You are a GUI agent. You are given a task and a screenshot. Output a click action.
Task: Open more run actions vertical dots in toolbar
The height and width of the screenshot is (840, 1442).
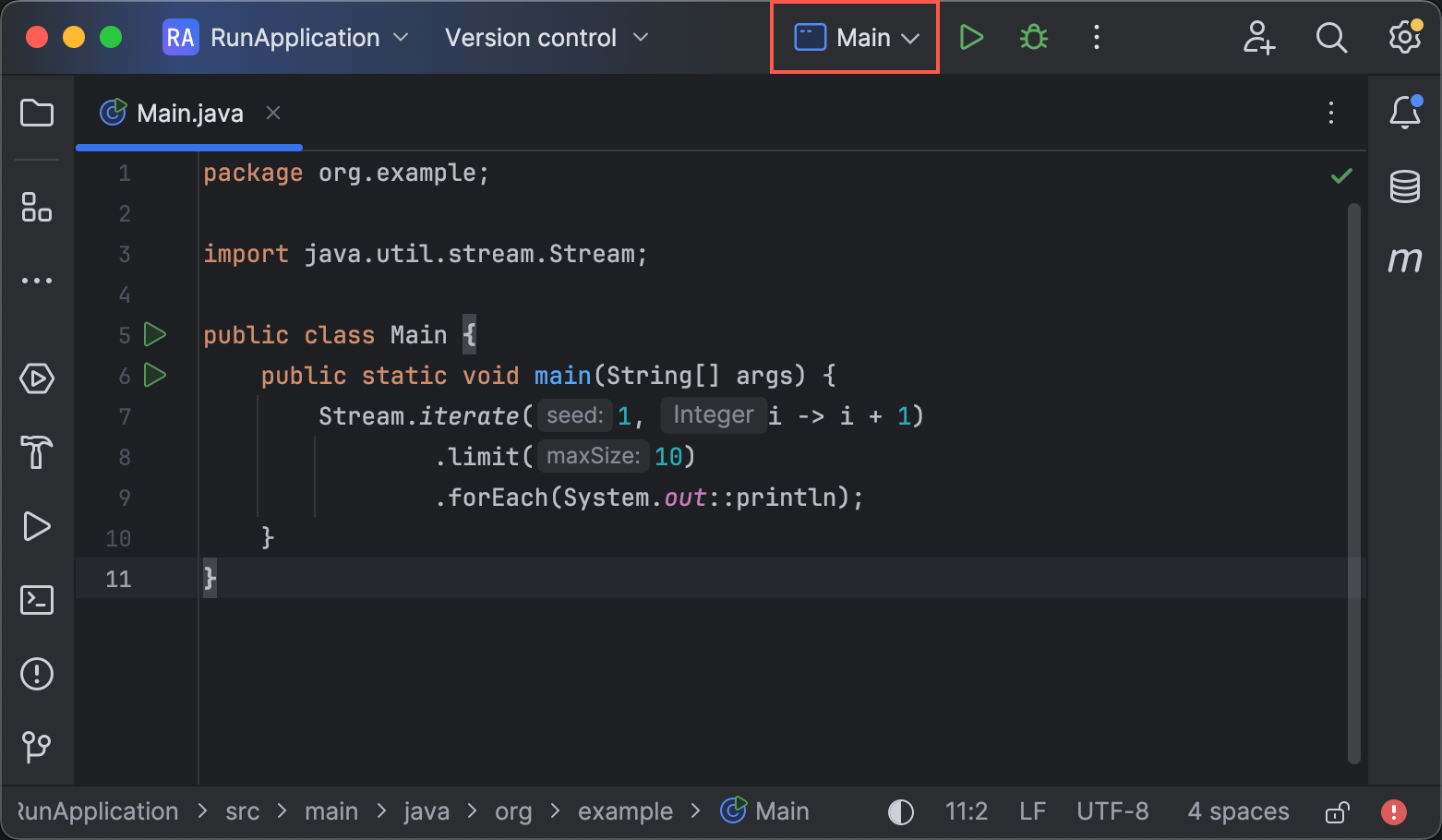coord(1097,37)
